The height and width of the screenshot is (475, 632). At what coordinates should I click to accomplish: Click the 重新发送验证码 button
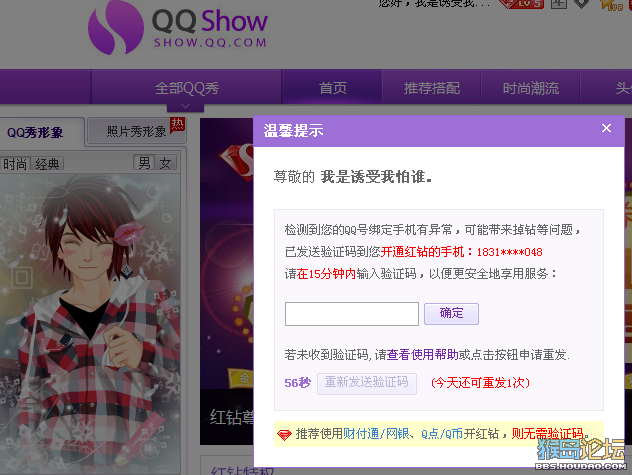pyautogui.click(x=366, y=383)
